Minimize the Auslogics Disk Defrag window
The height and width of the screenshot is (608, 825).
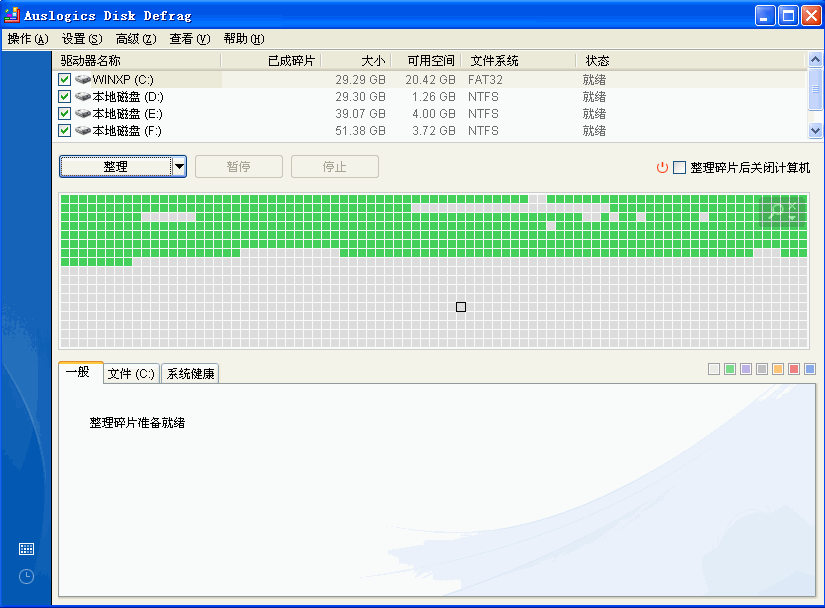(x=765, y=16)
